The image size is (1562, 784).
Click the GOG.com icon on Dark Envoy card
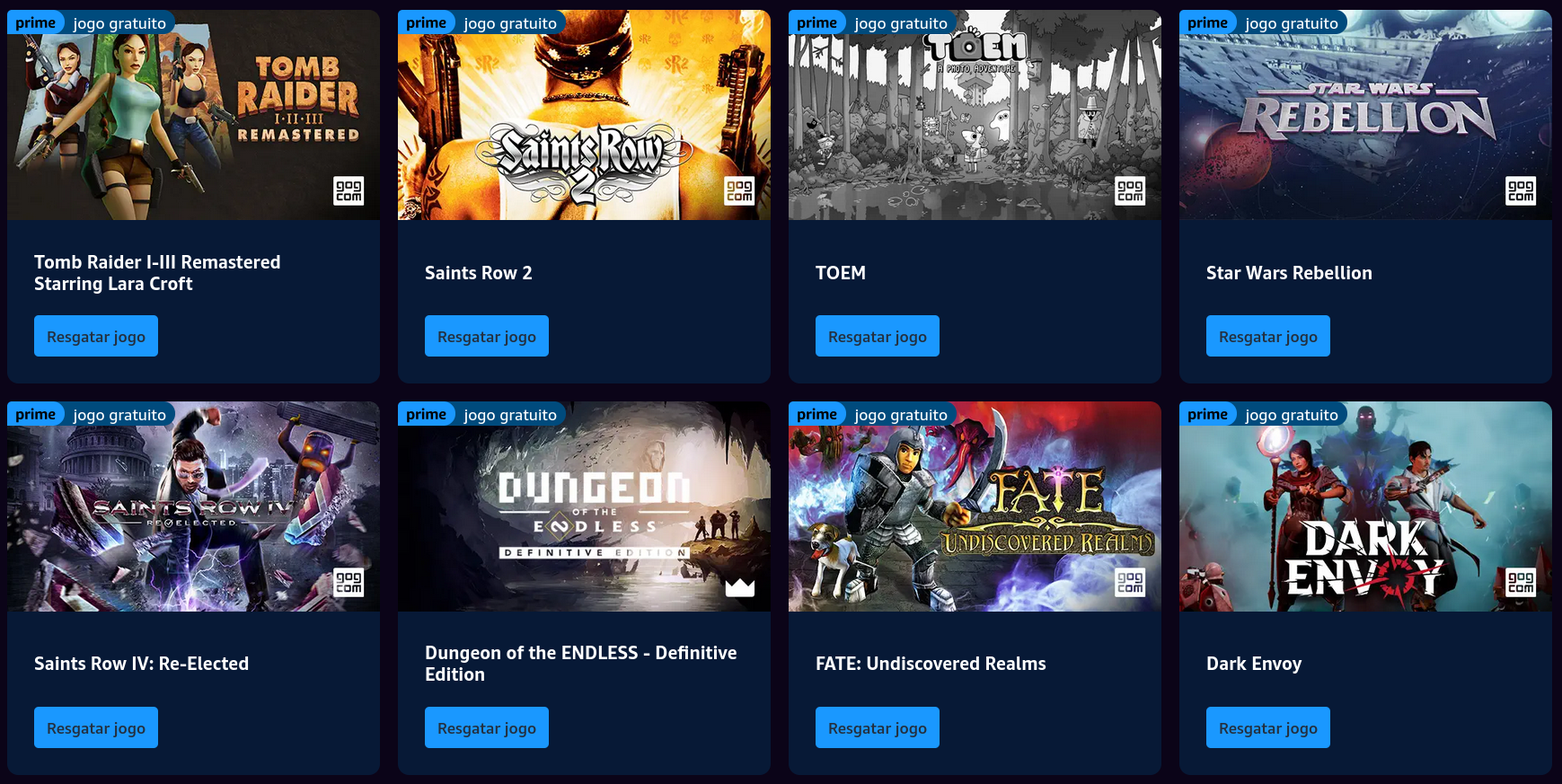[x=1521, y=582]
